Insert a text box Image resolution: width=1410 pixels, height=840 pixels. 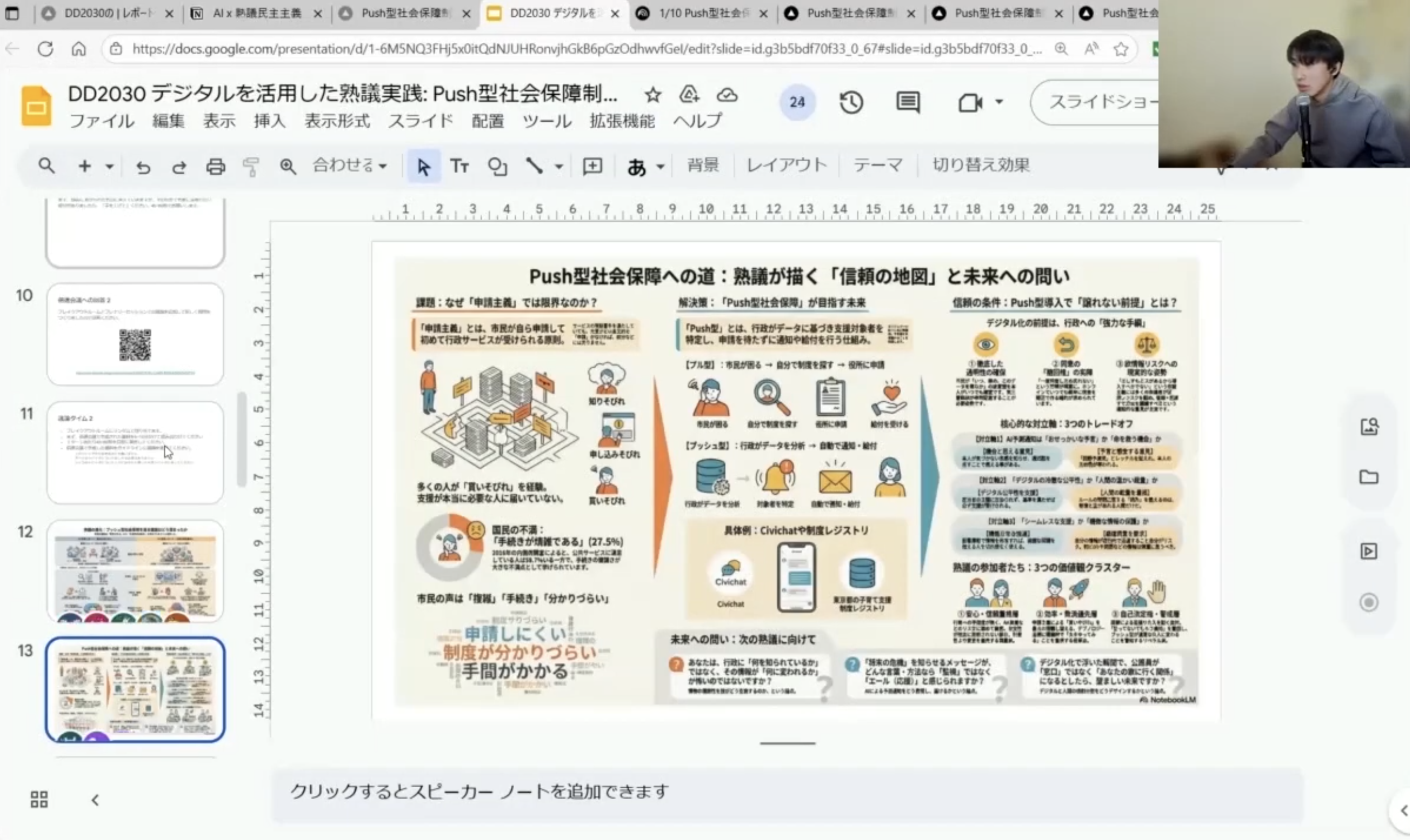[x=459, y=166]
